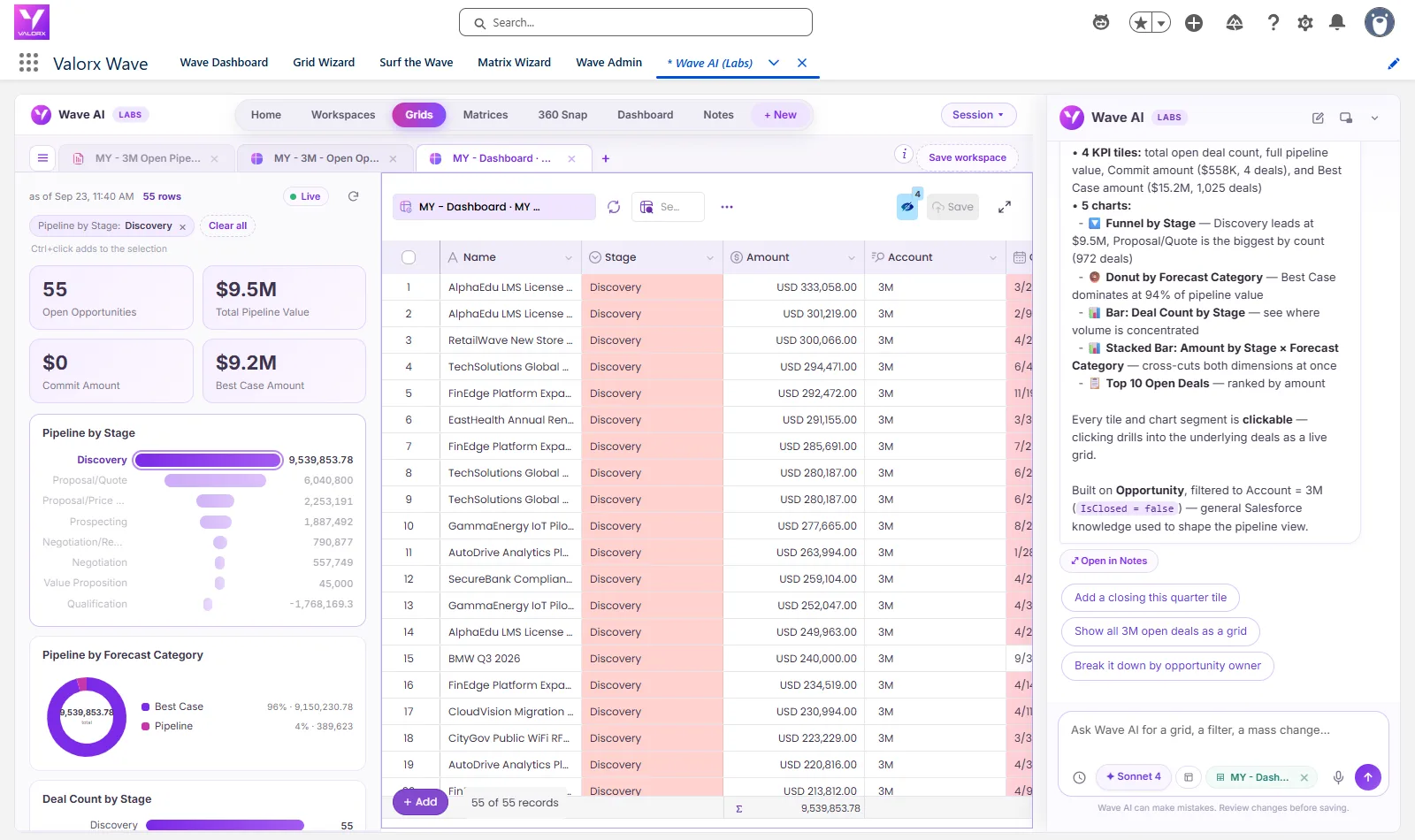Open the Matrices tab

click(x=486, y=115)
